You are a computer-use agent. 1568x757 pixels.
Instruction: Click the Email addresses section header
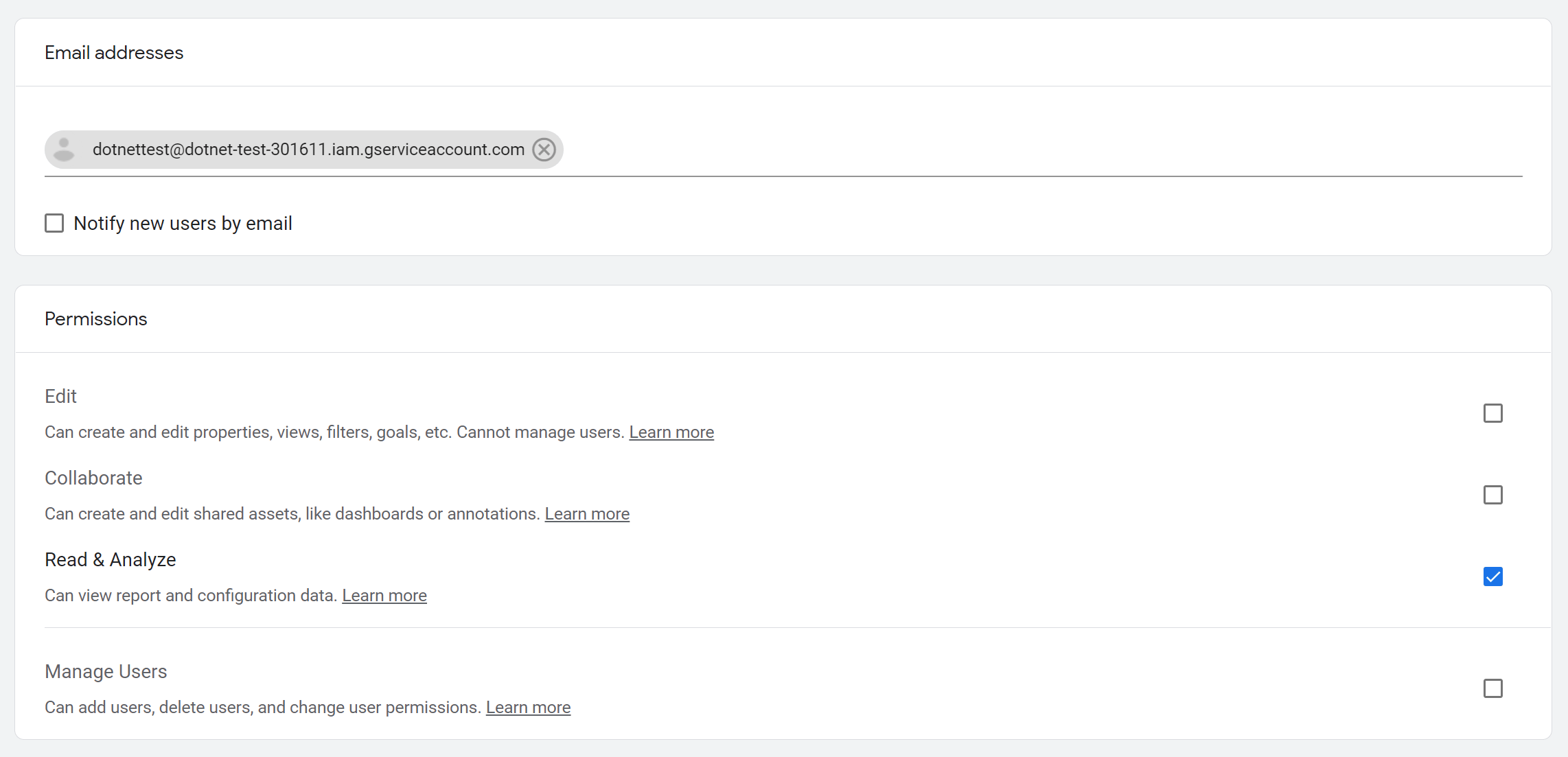[114, 53]
